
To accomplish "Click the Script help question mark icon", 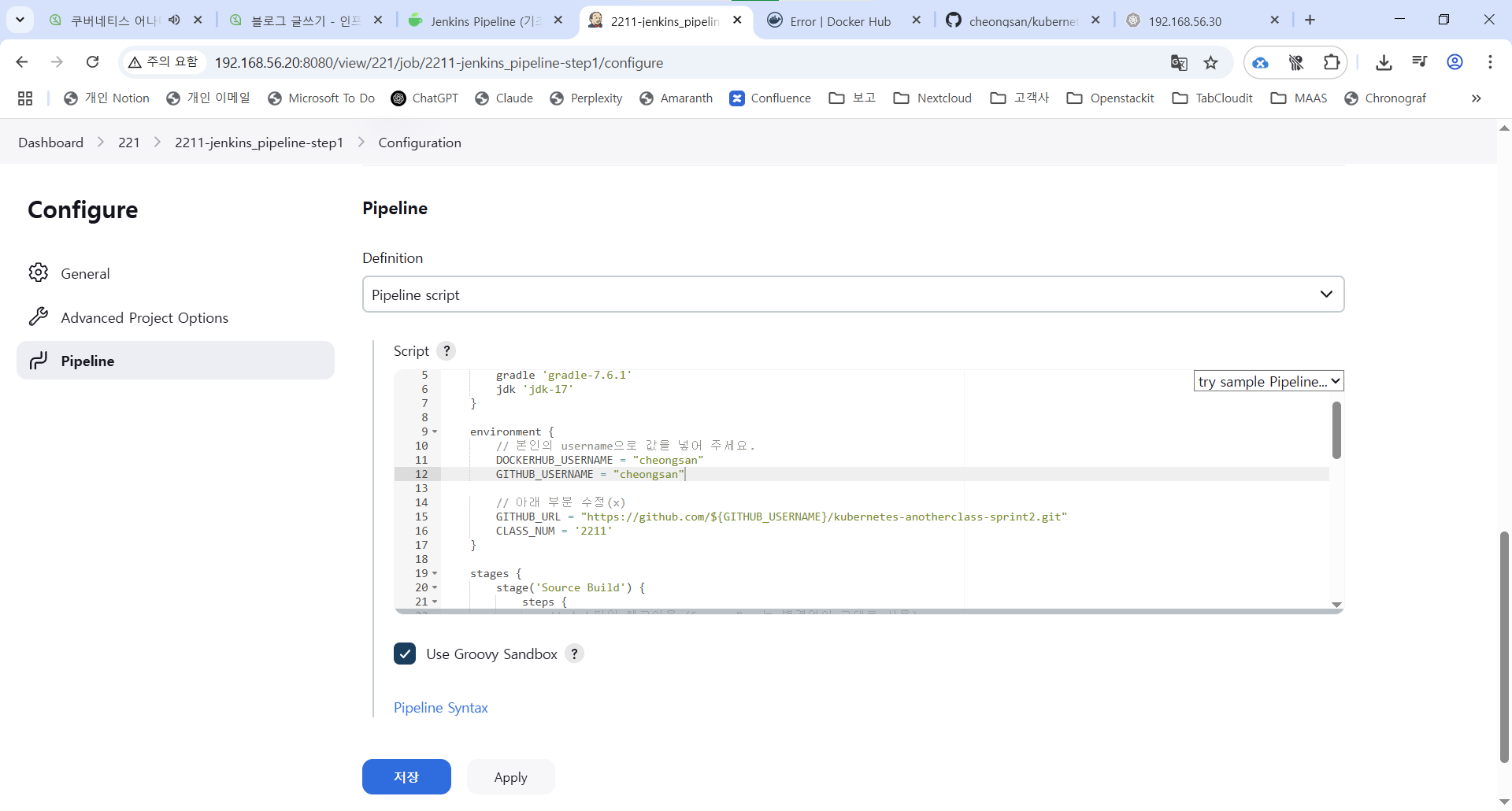I will click(447, 351).
